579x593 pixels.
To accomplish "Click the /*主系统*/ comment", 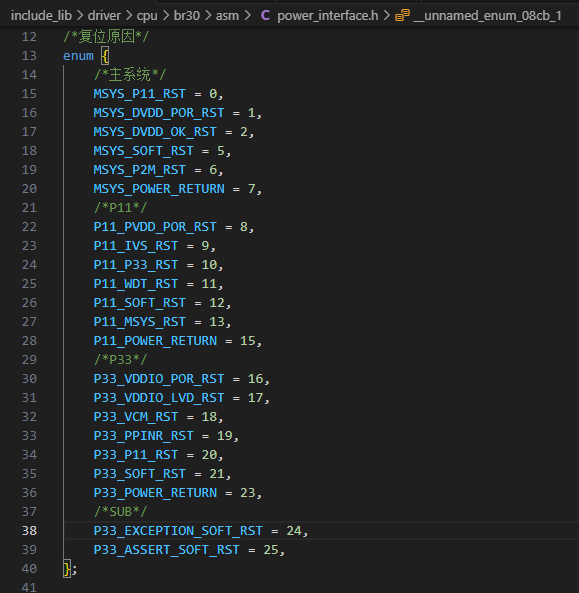I will coord(130,75).
